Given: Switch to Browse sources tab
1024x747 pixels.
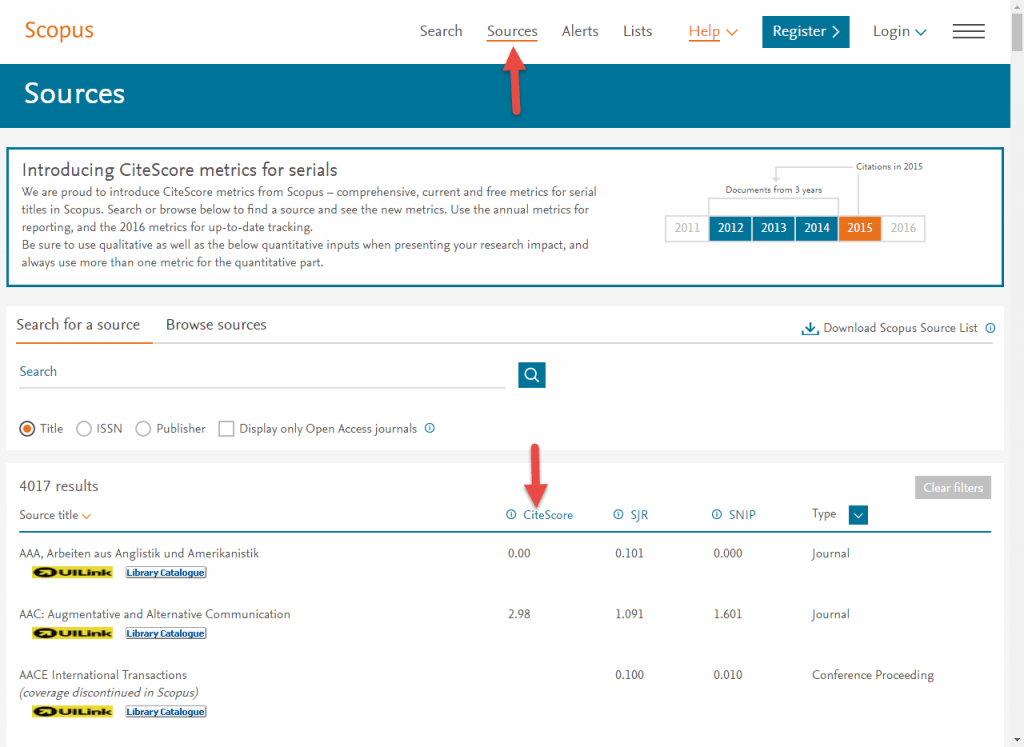Looking at the screenshot, I should [x=216, y=325].
